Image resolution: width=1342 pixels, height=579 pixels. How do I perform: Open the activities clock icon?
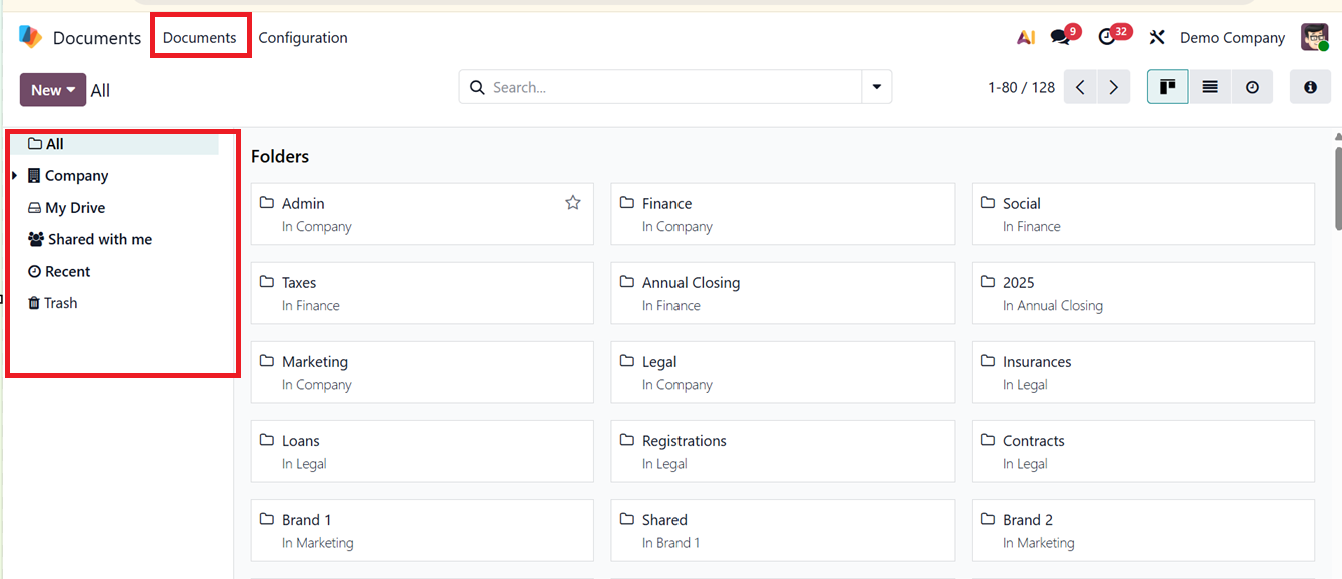point(1106,38)
